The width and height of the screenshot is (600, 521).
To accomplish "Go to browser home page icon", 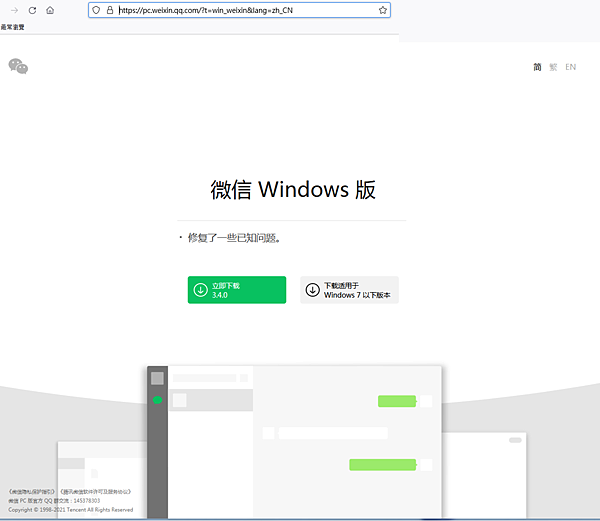I will (x=50, y=10).
